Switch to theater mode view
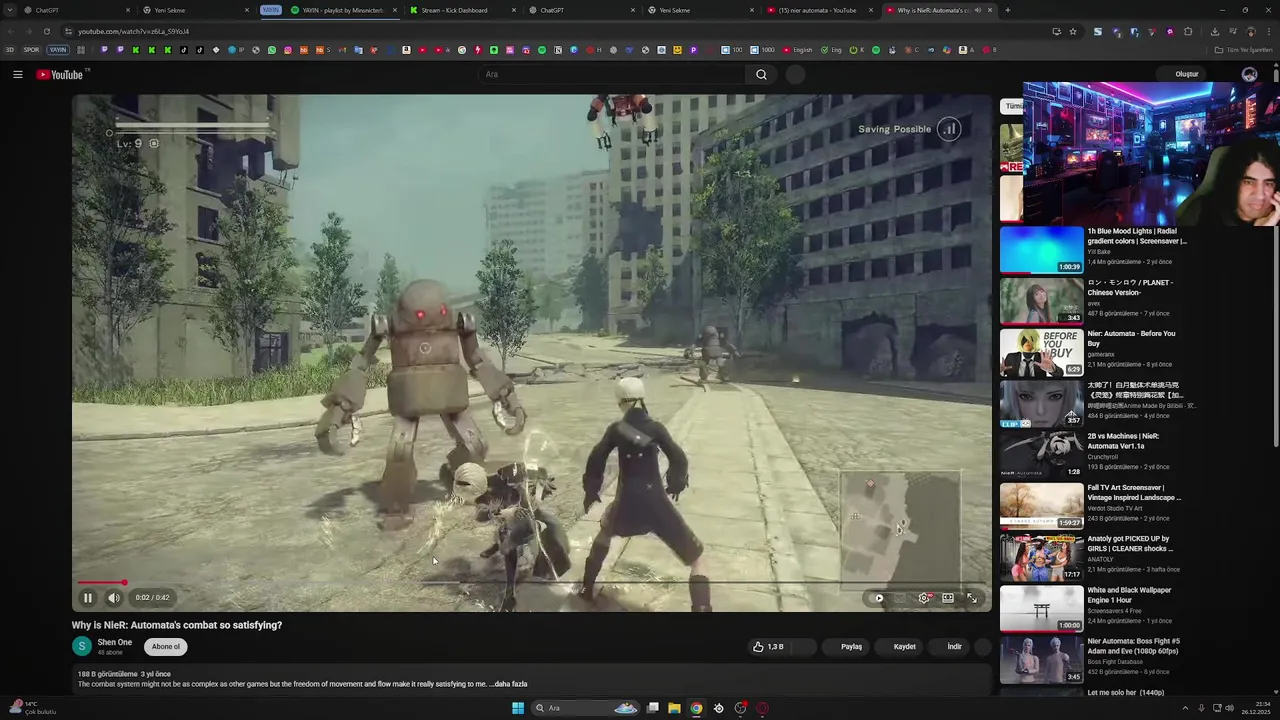The image size is (1280, 720). pyautogui.click(x=948, y=598)
